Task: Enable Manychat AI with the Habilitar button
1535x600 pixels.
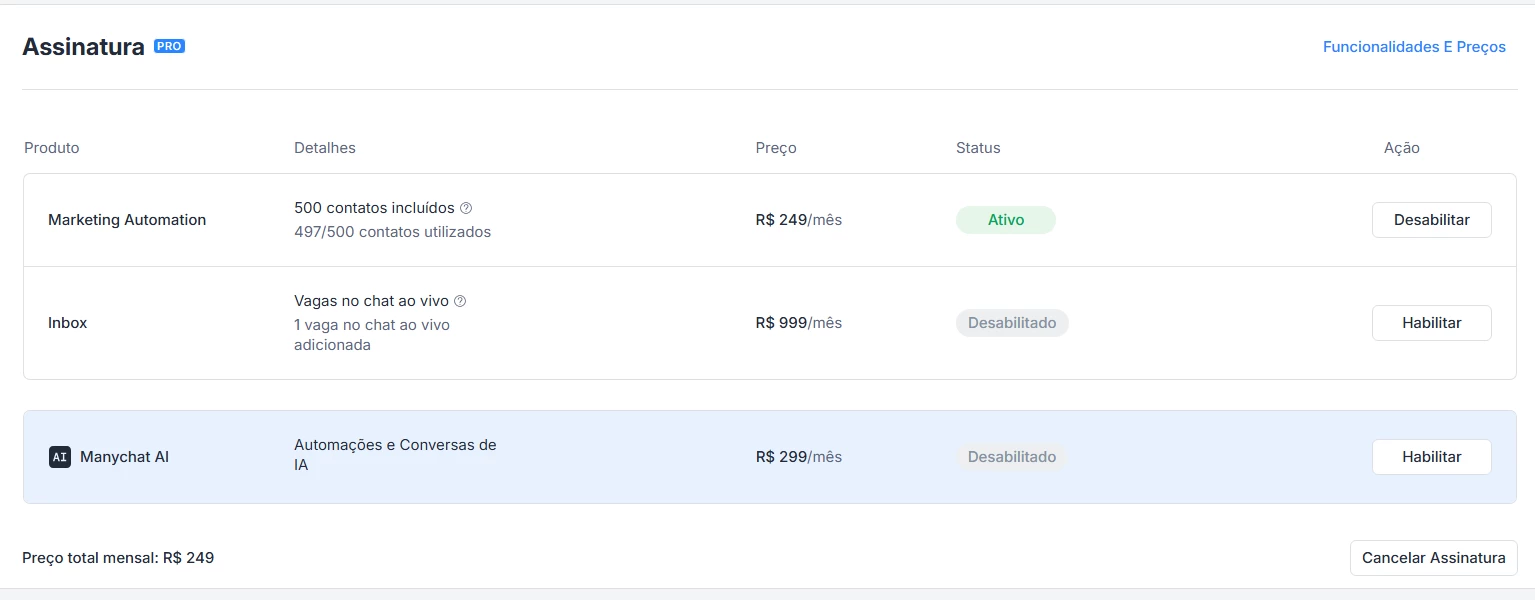Action: (x=1431, y=457)
